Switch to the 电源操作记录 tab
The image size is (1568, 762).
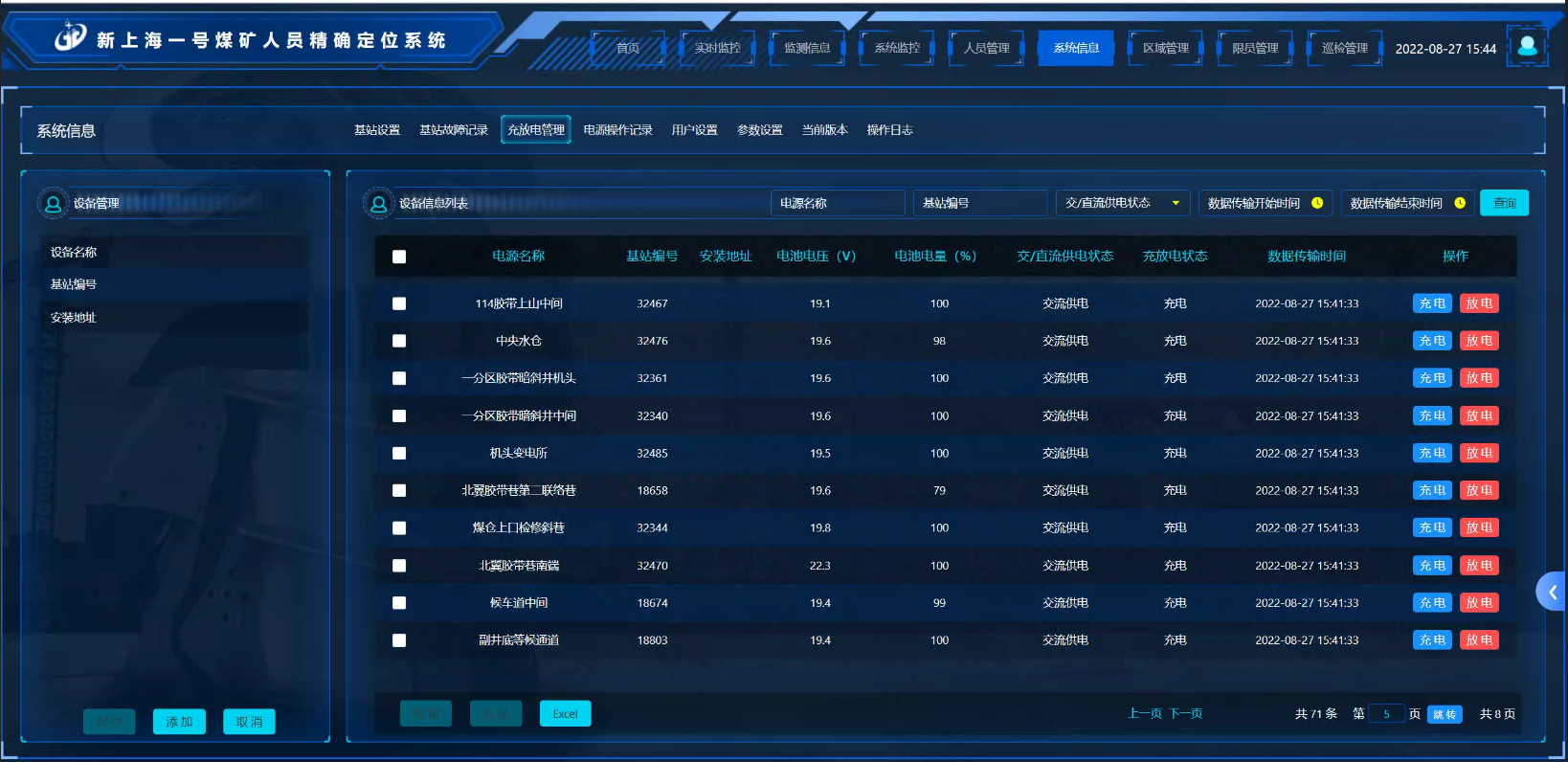tap(617, 130)
